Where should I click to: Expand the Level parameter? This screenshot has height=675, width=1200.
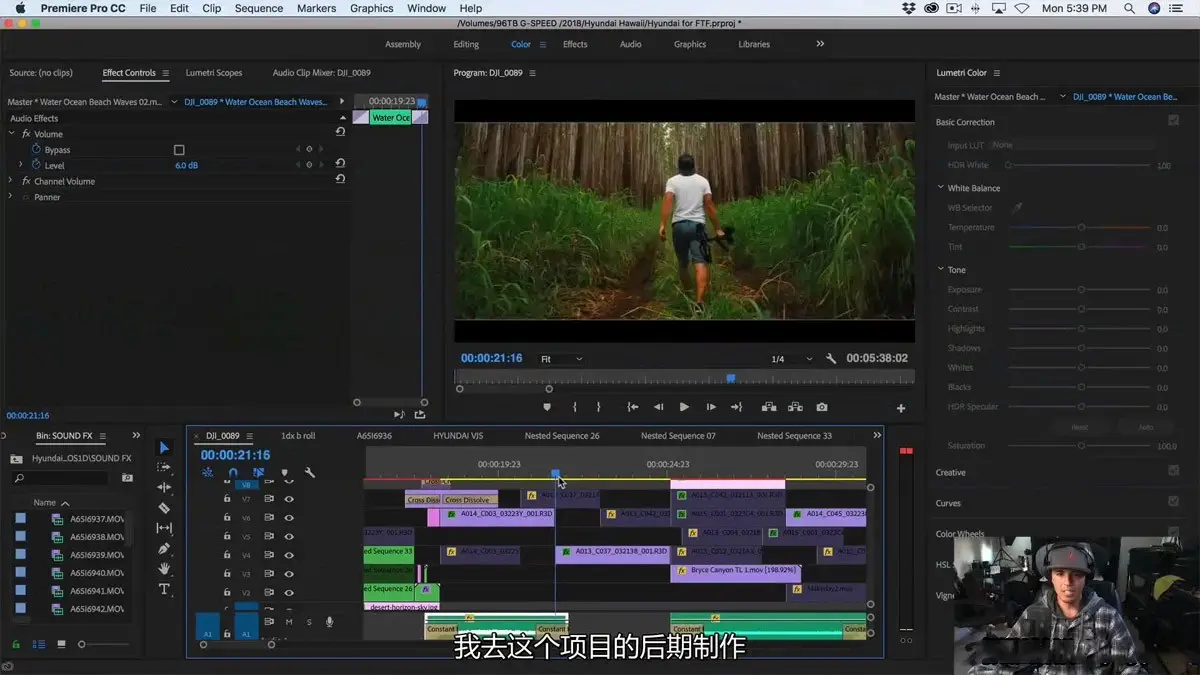(x=21, y=165)
